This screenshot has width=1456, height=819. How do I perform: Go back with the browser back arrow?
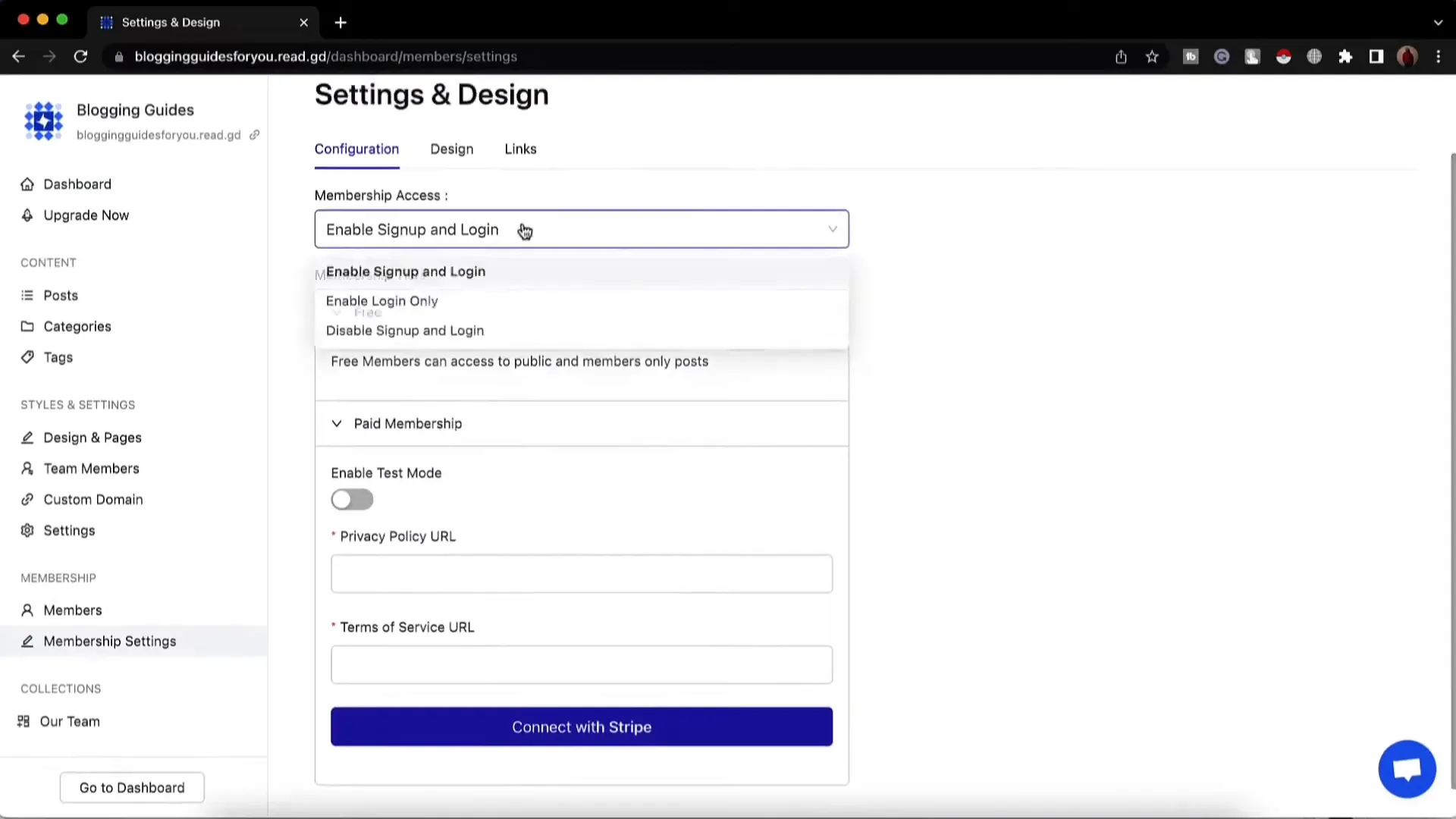18,57
